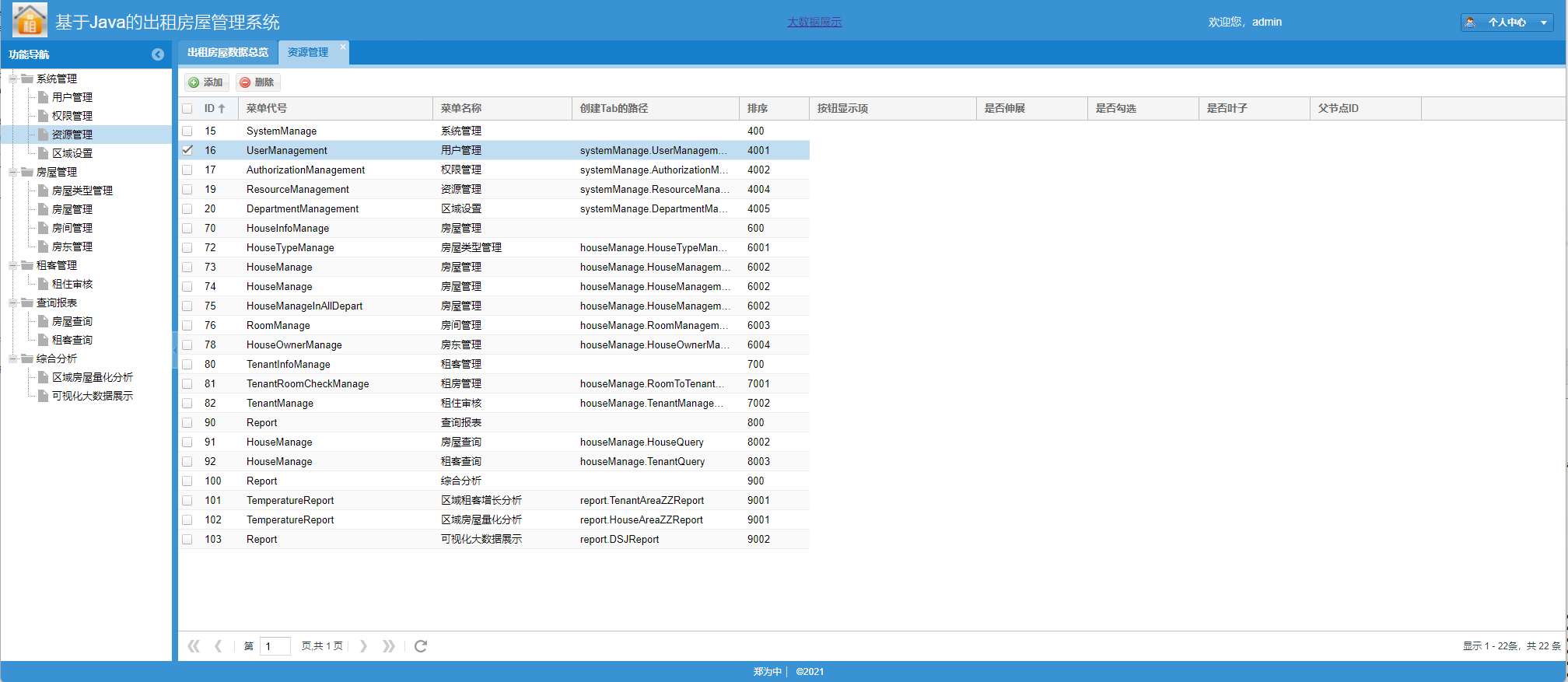Click 房间管理 page icon in tree
This screenshot has height=682, width=1568.
(44, 228)
